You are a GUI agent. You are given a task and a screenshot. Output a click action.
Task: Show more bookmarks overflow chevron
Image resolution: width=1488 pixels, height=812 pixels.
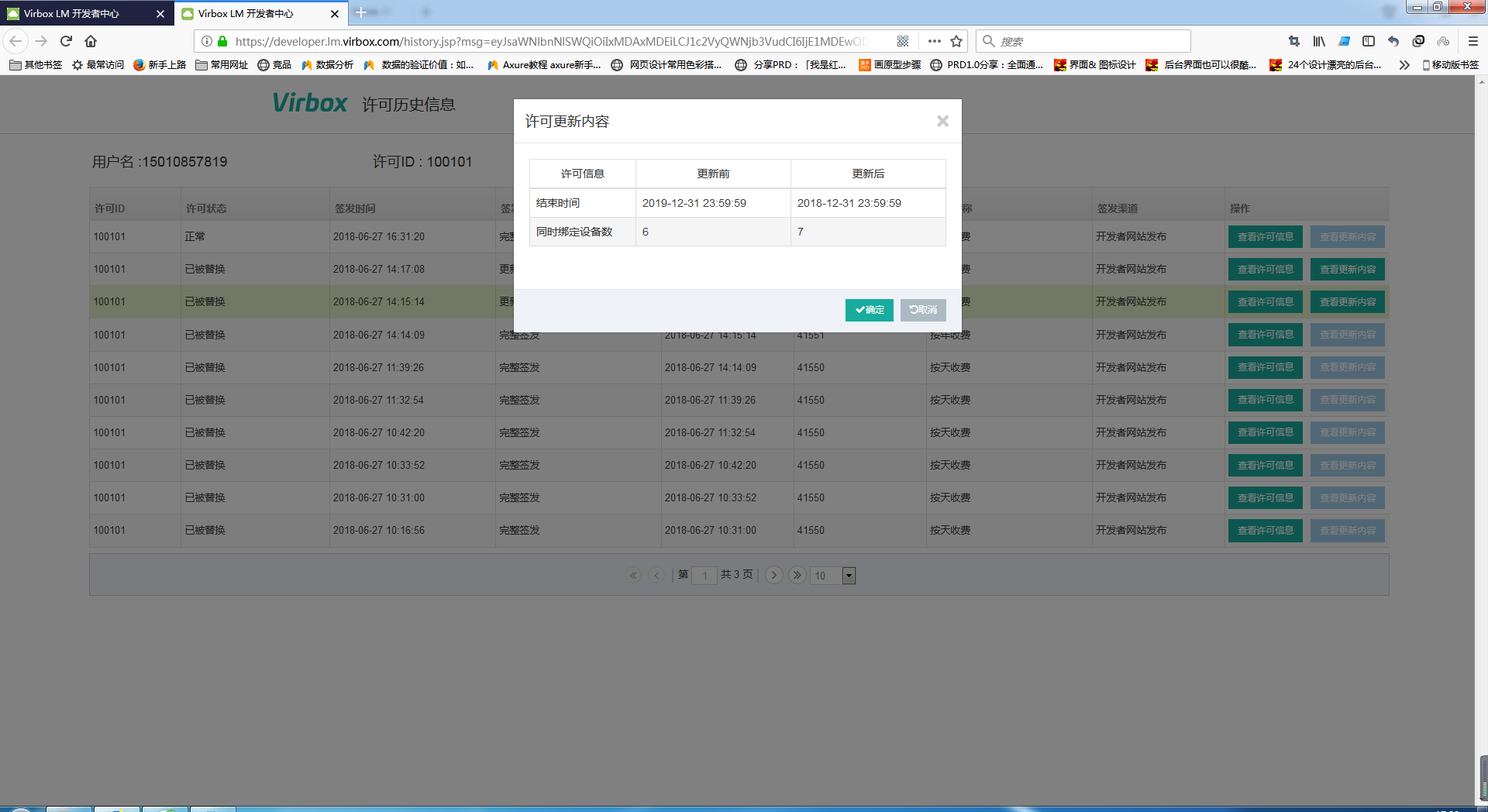[1404, 65]
